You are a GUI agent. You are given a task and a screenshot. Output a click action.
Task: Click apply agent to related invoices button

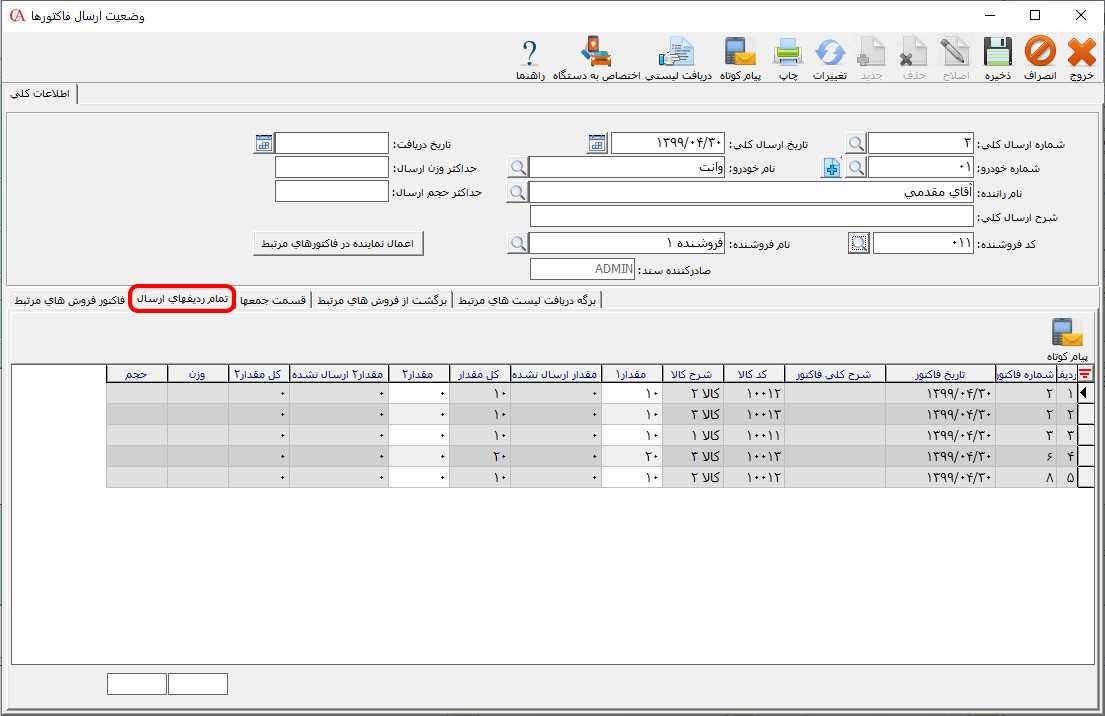click(339, 243)
